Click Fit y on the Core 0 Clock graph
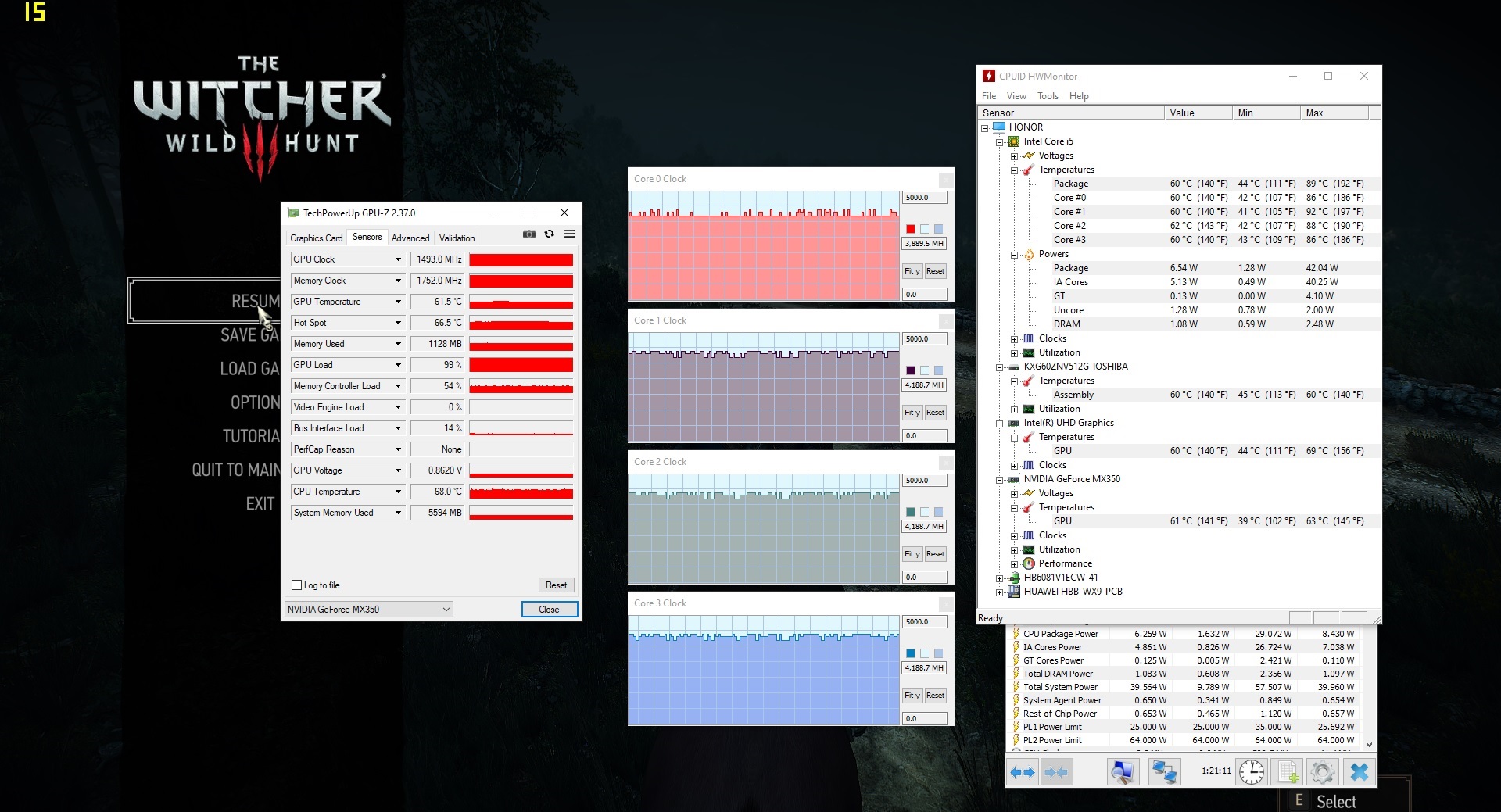The width and height of the screenshot is (1501, 812). 912,271
